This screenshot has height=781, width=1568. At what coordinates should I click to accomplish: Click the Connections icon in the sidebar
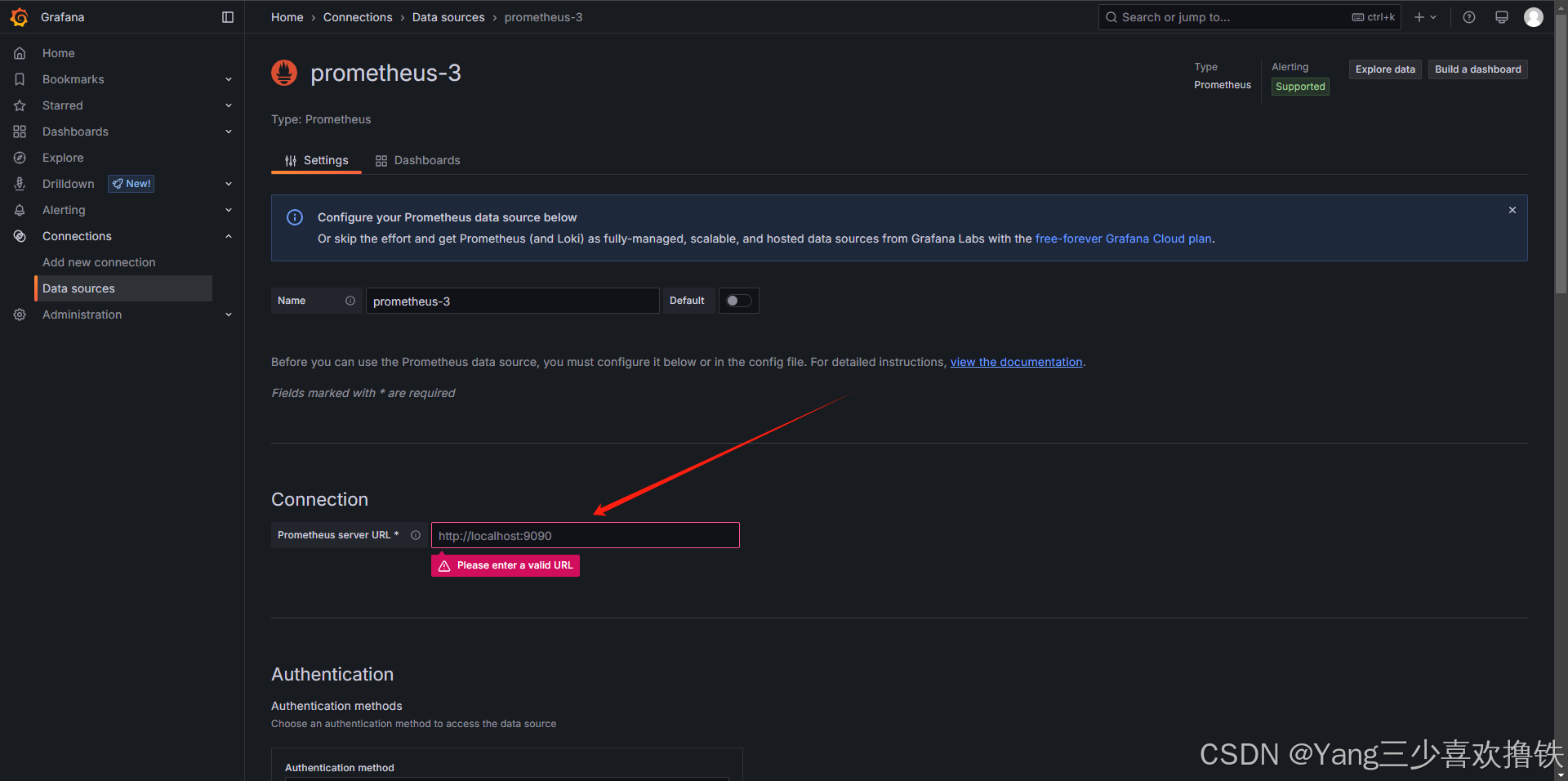click(x=20, y=236)
